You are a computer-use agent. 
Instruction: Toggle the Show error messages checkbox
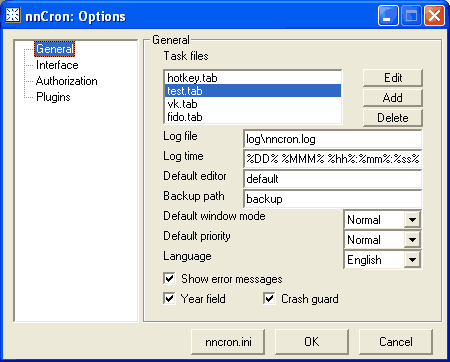click(x=170, y=278)
